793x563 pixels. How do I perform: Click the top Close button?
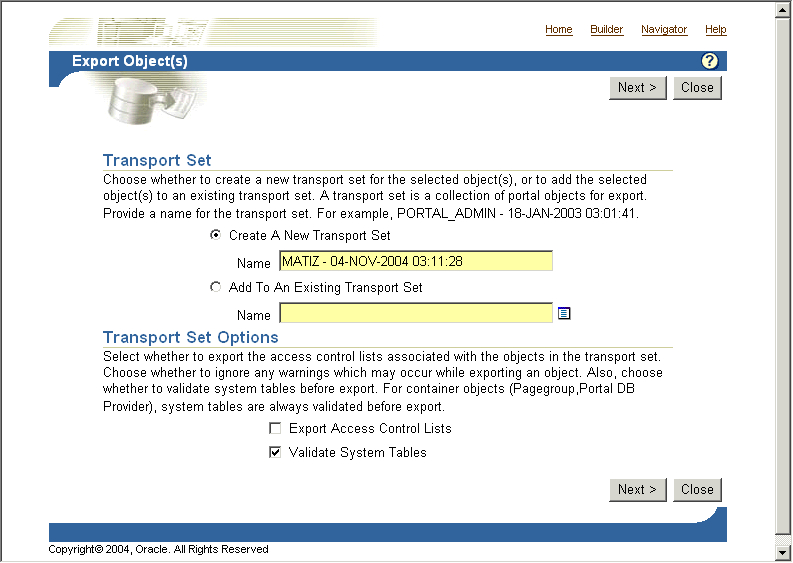[x=697, y=88]
